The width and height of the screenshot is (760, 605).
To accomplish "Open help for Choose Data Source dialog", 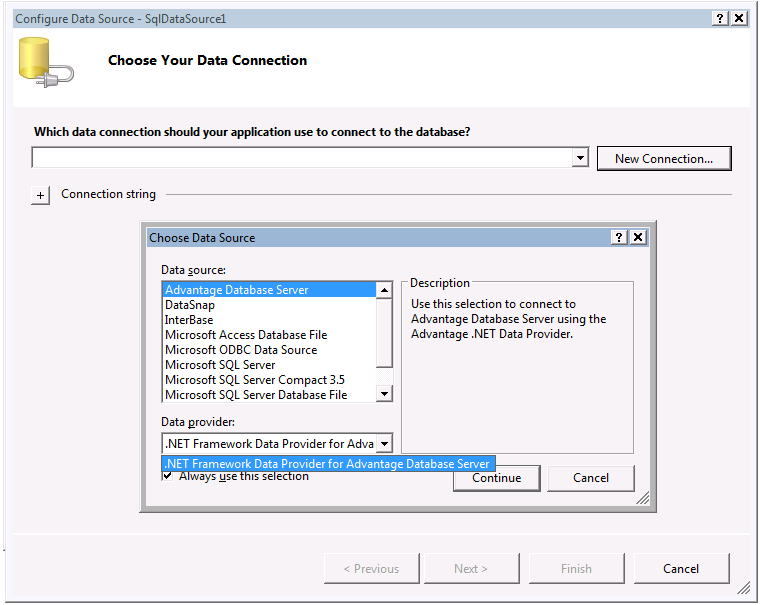I will pyautogui.click(x=618, y=238).
